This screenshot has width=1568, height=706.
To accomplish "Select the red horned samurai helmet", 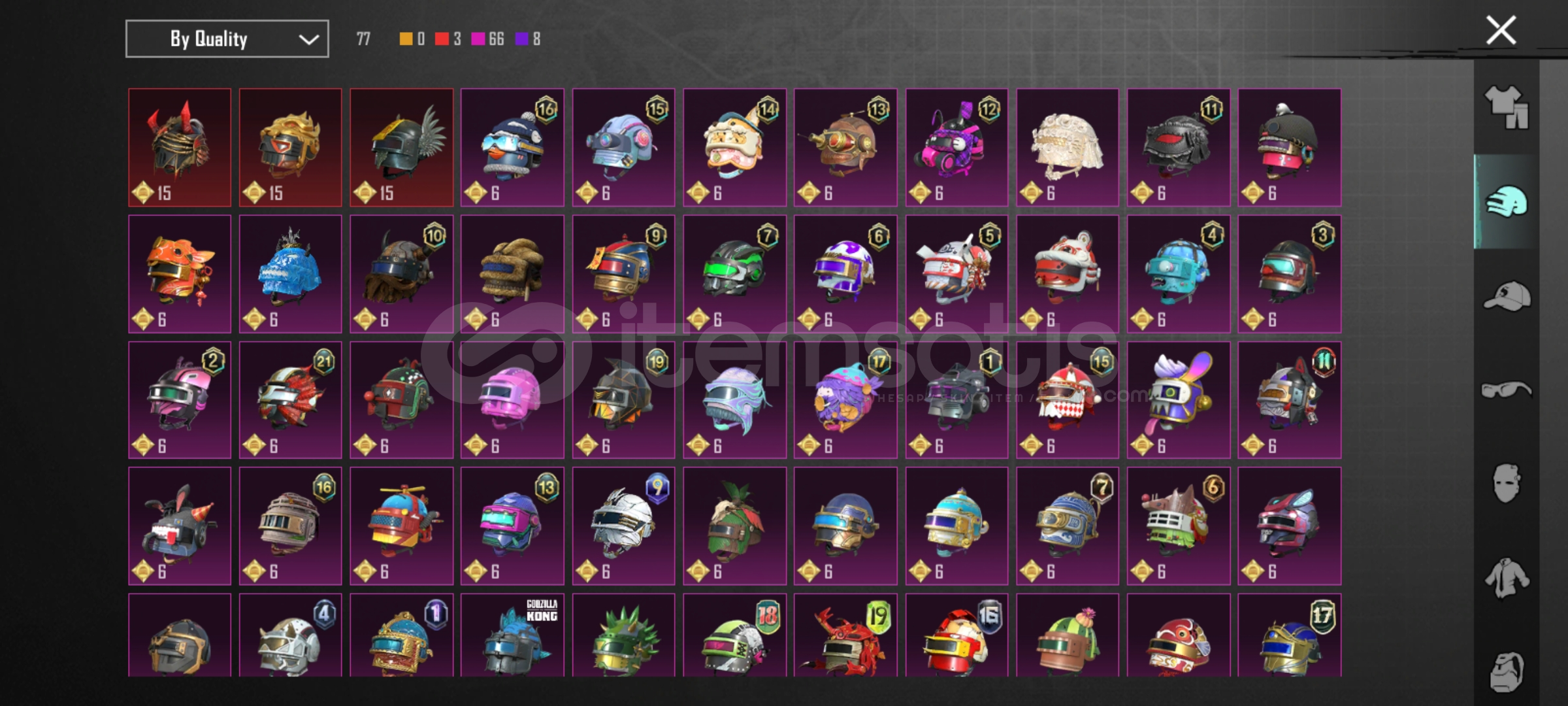I will pyautogui.click(x=180, y=148).
